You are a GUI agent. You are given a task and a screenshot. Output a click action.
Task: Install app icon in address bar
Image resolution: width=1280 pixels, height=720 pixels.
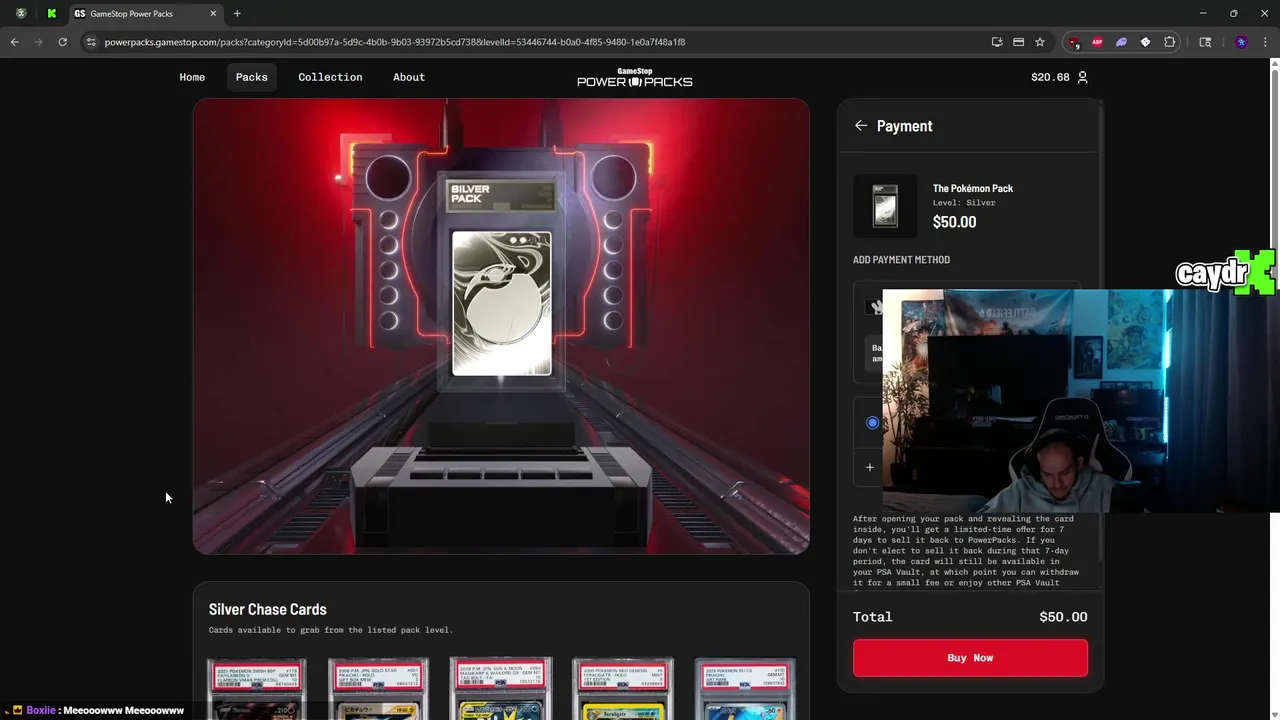tap(997, 42)
